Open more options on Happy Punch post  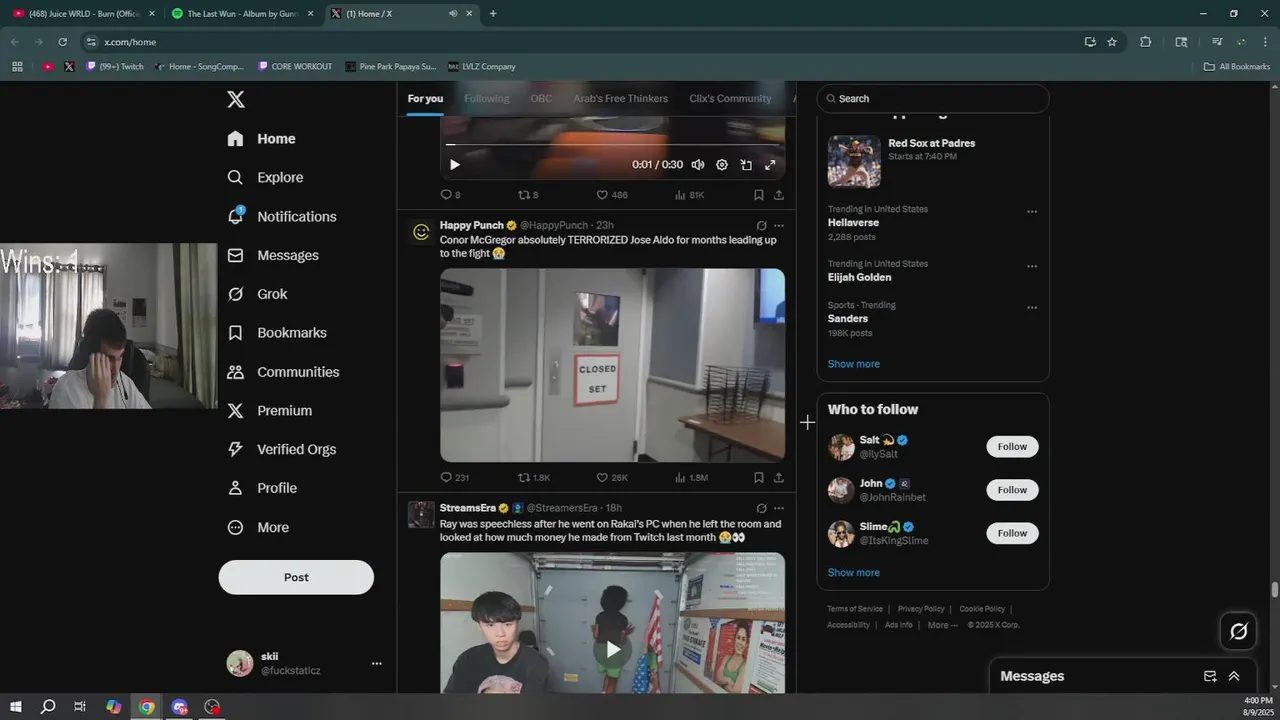click(x=779, y=226)
